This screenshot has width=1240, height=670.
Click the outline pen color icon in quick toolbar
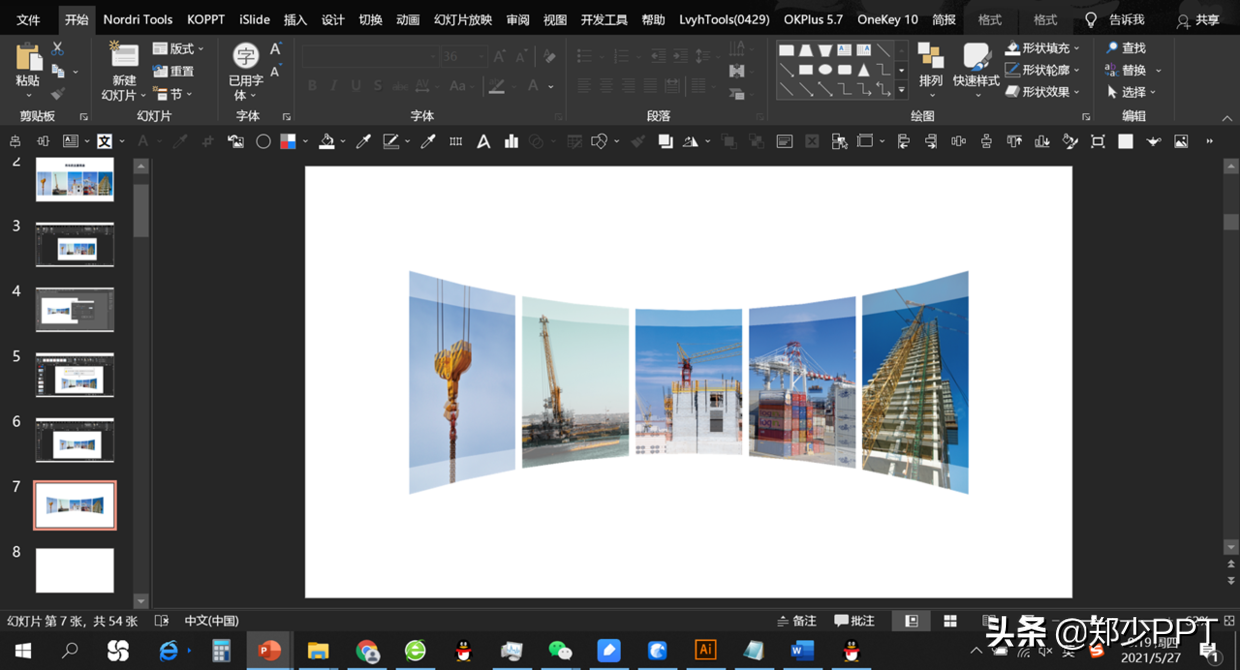tap(391, 142)
